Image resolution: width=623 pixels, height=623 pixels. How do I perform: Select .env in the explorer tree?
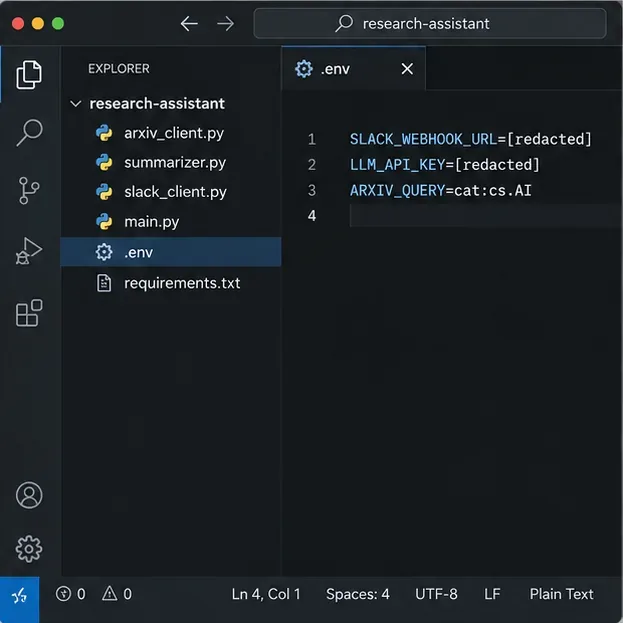point(171,252)
